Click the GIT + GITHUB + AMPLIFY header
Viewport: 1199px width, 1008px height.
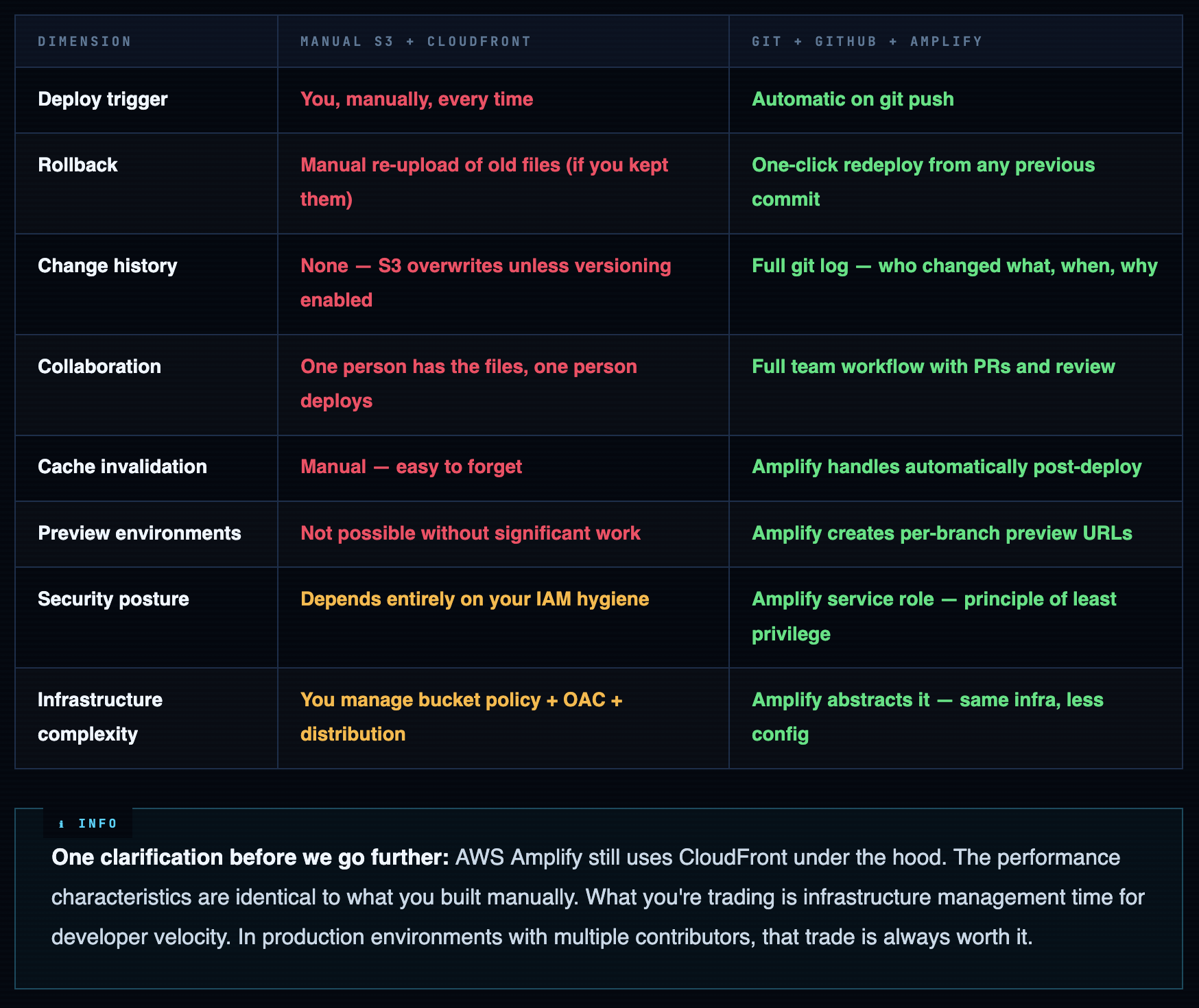[x=867, y=41]
